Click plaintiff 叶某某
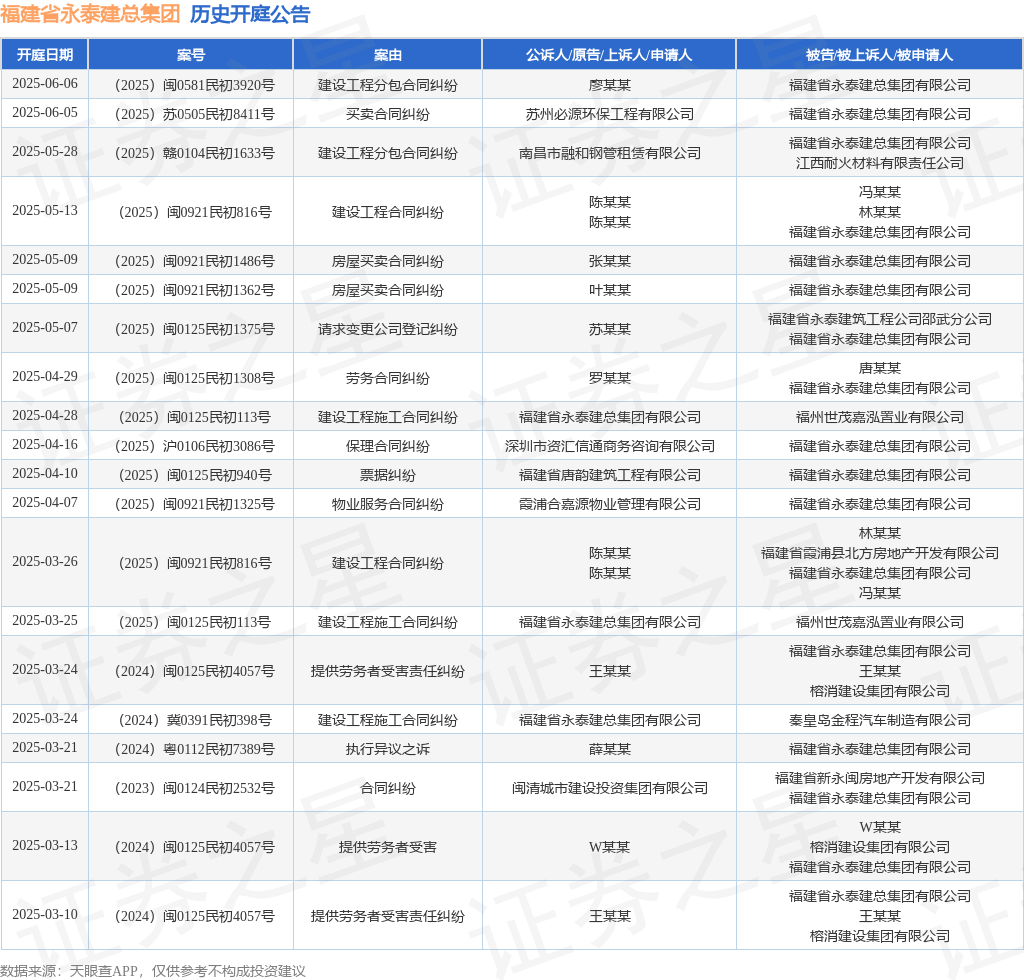Image resolution: width=1024 pixels, height=980 pixels. (609, 290)
